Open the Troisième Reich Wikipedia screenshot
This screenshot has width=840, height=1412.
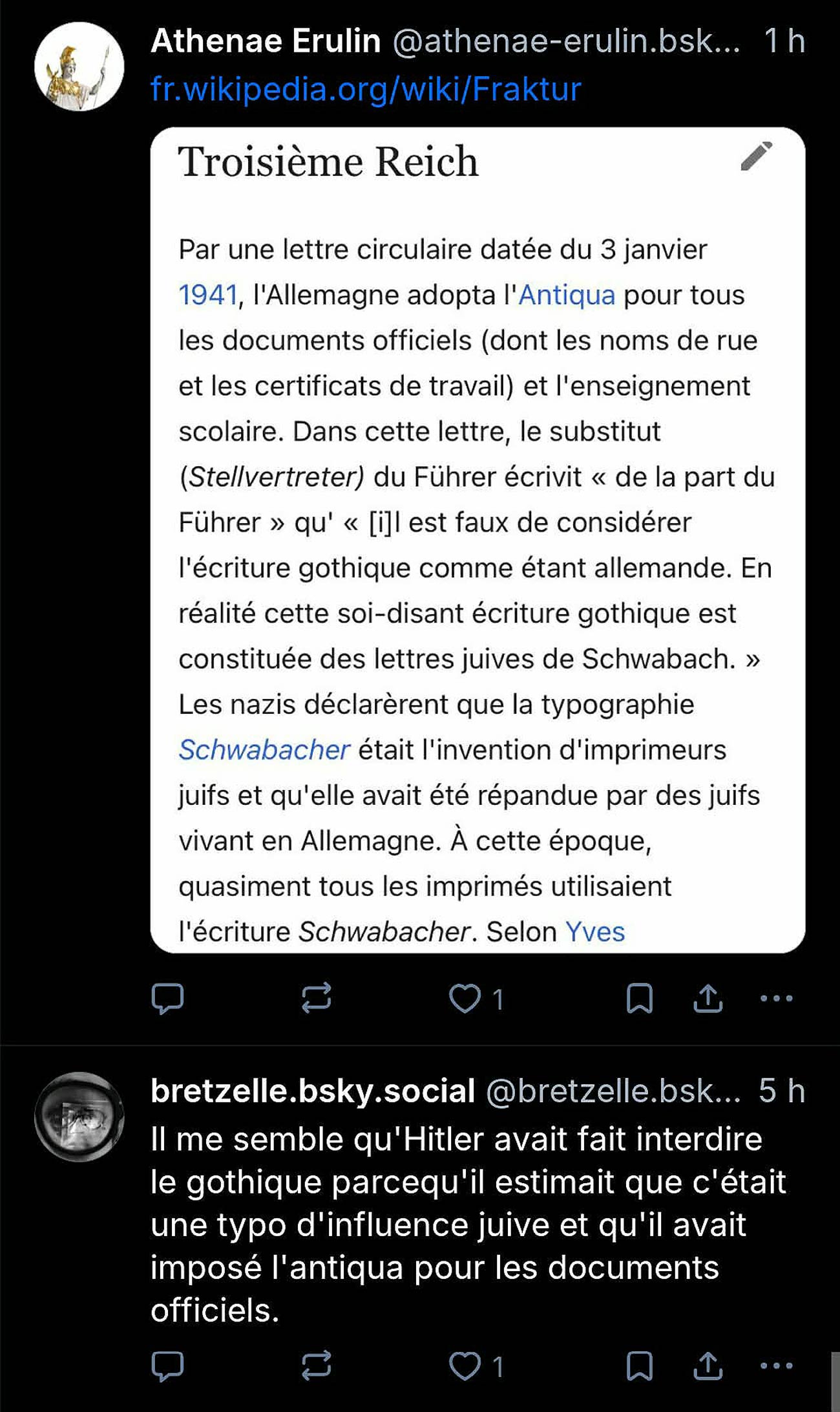pos(478,540)
